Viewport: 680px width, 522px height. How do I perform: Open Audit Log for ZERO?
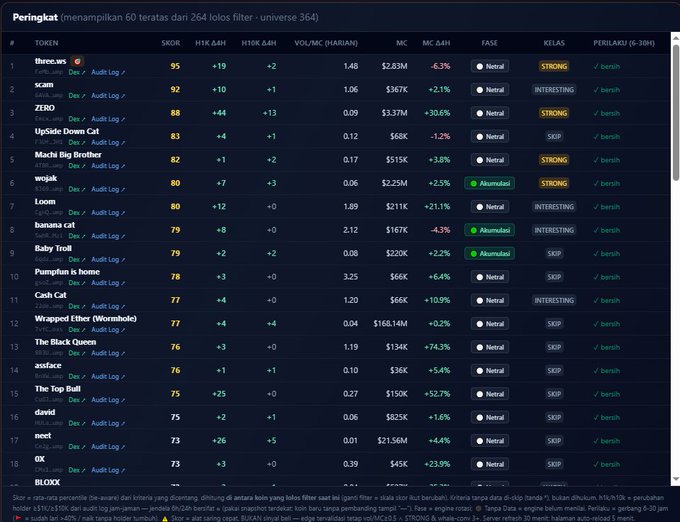point(108,119)
